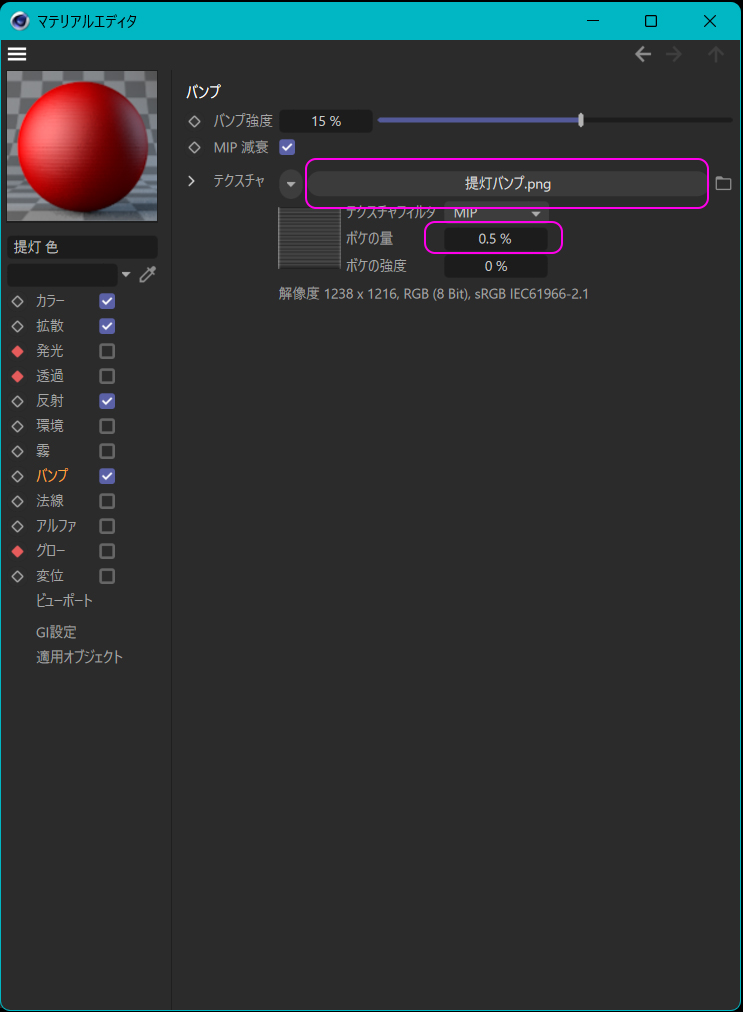
Task: Click the back arrow navigation icon
Action: coord(643,55)
